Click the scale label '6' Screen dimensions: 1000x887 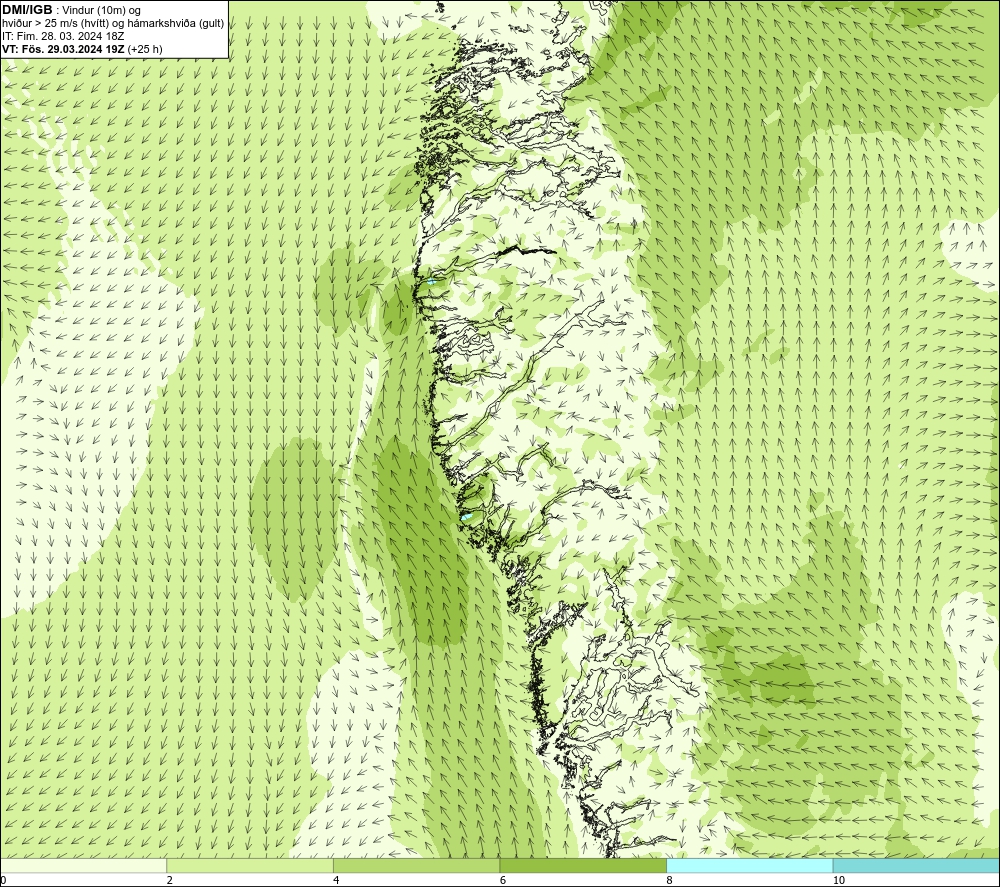coord(503,880)
